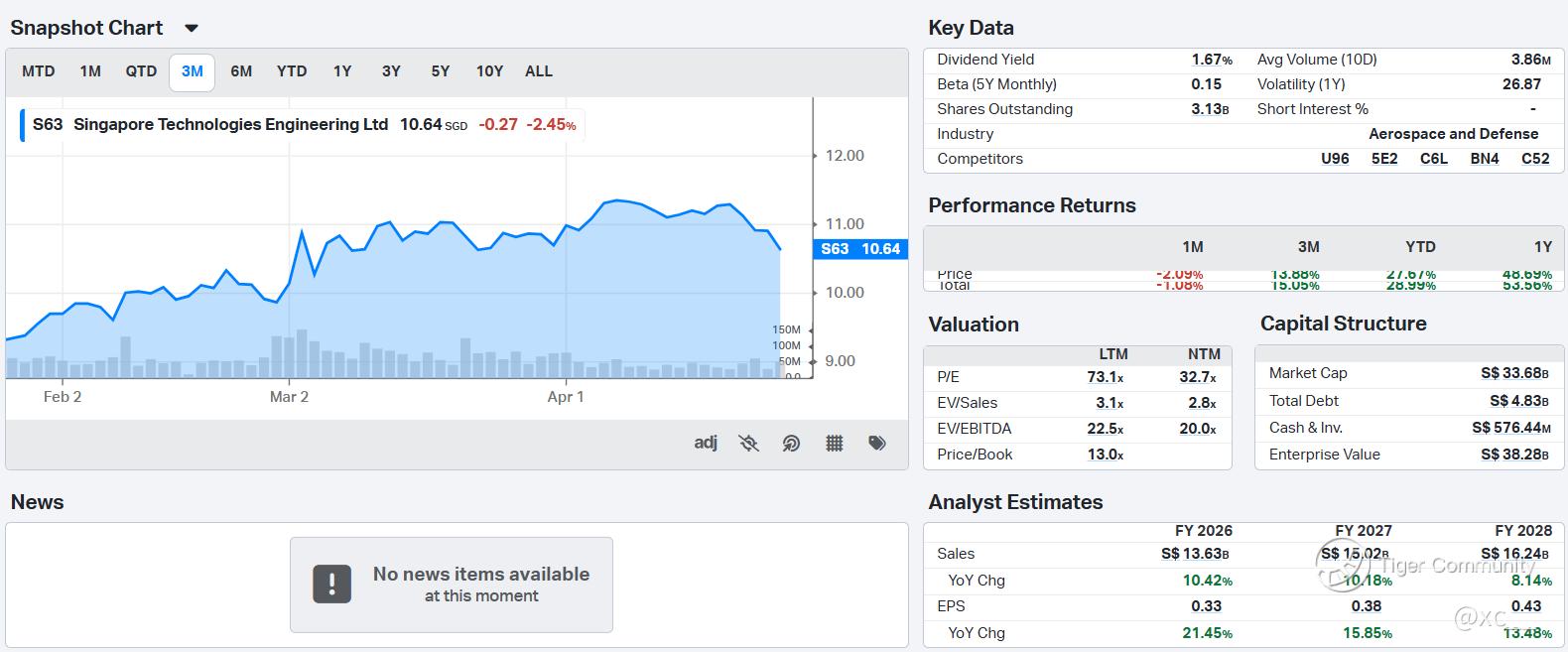Open the Snapshot Chart dropdown arrow
This screenshot has width=1568, height=652.
(x=192, y=28)
